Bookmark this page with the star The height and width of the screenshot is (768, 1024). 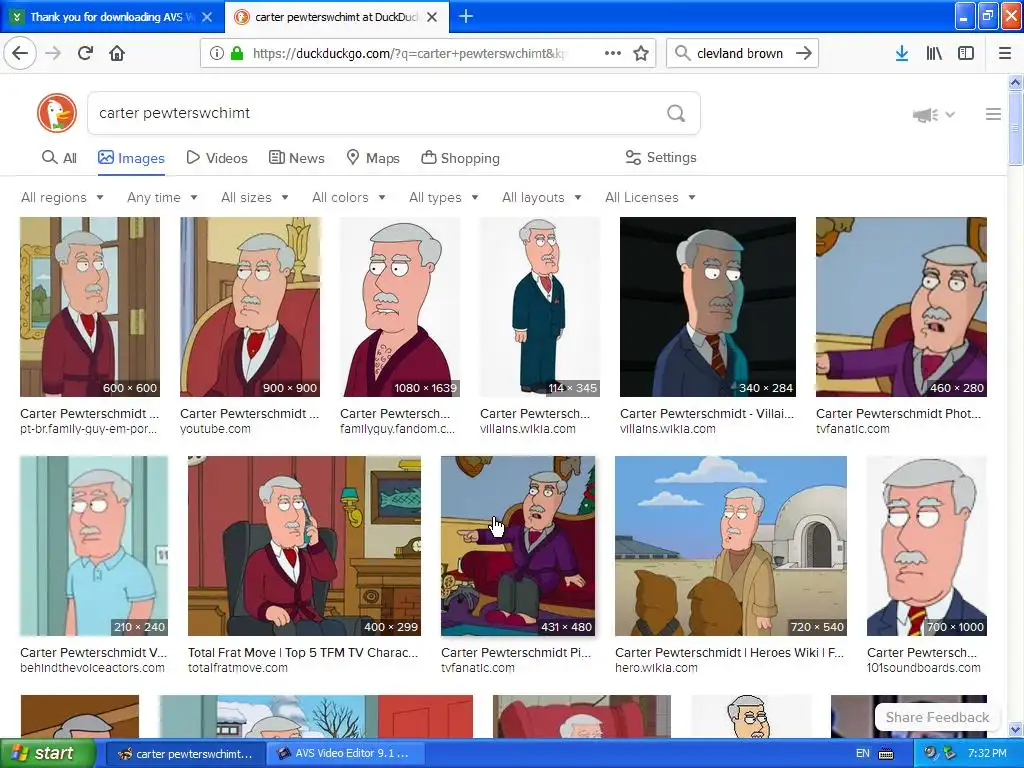[641, 53]
